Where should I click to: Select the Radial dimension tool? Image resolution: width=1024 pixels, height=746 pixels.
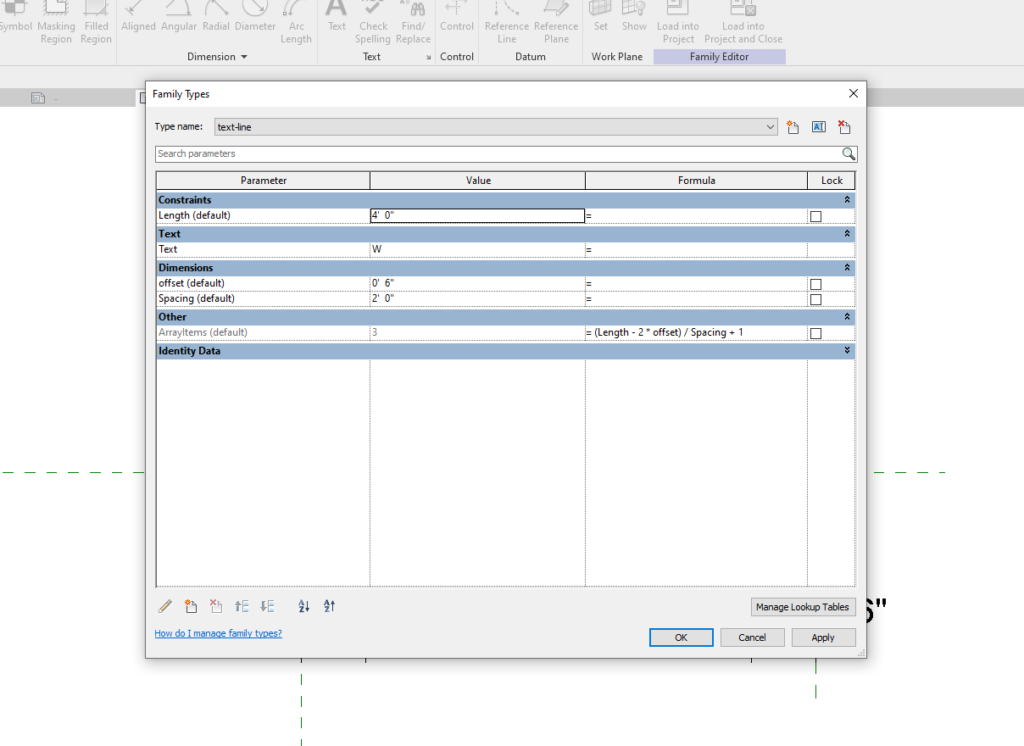pos(216,17)
